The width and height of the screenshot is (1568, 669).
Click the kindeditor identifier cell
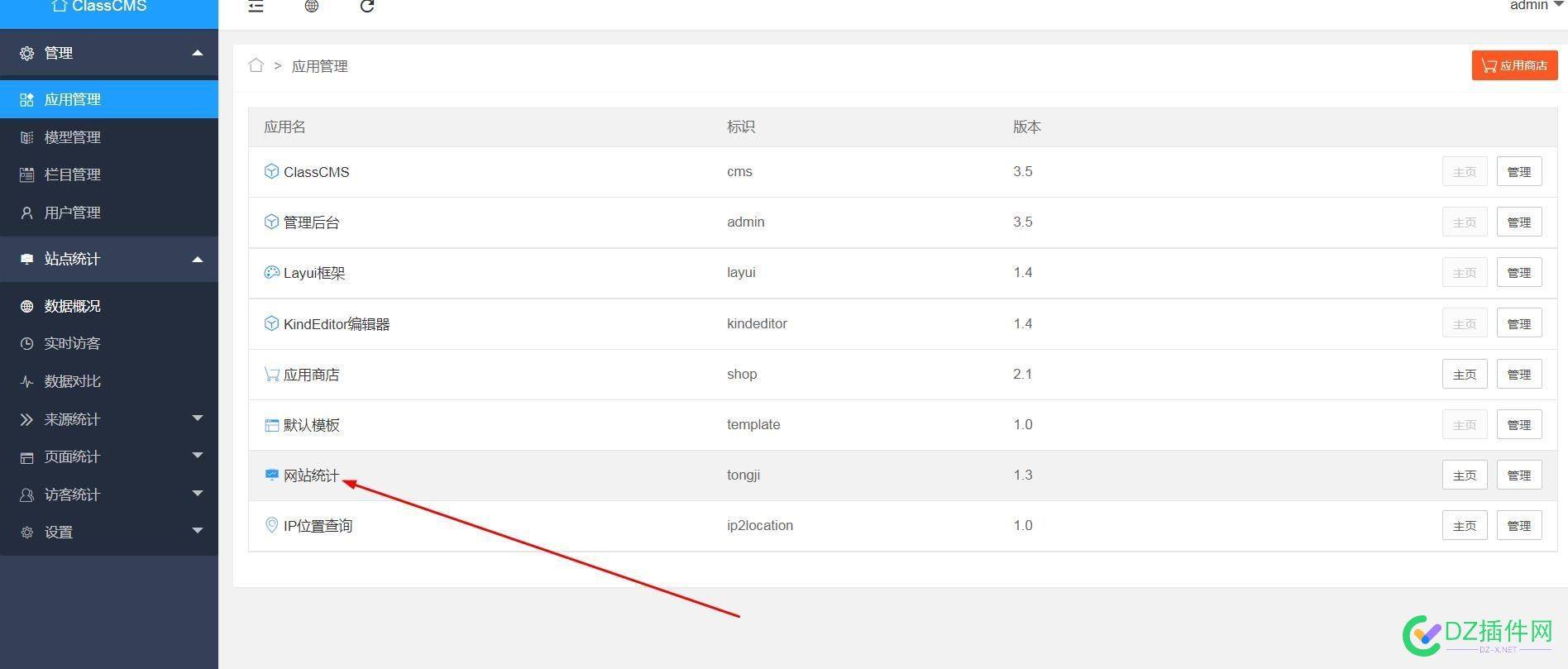point(757,323)
